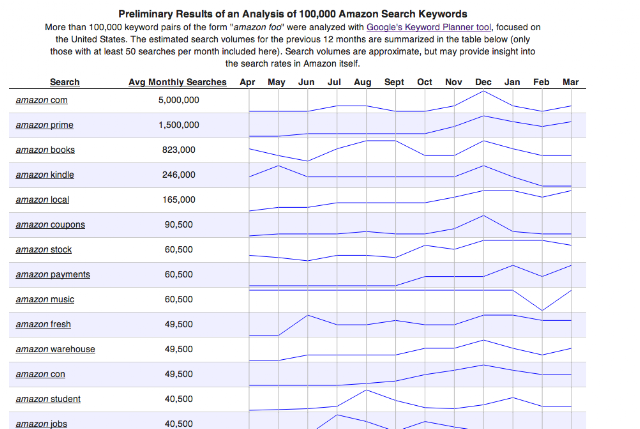Click the amazon fresh trend sparkline
Image resolution: width=640 pixels, height=429 pixels.
tap(410, 325)
